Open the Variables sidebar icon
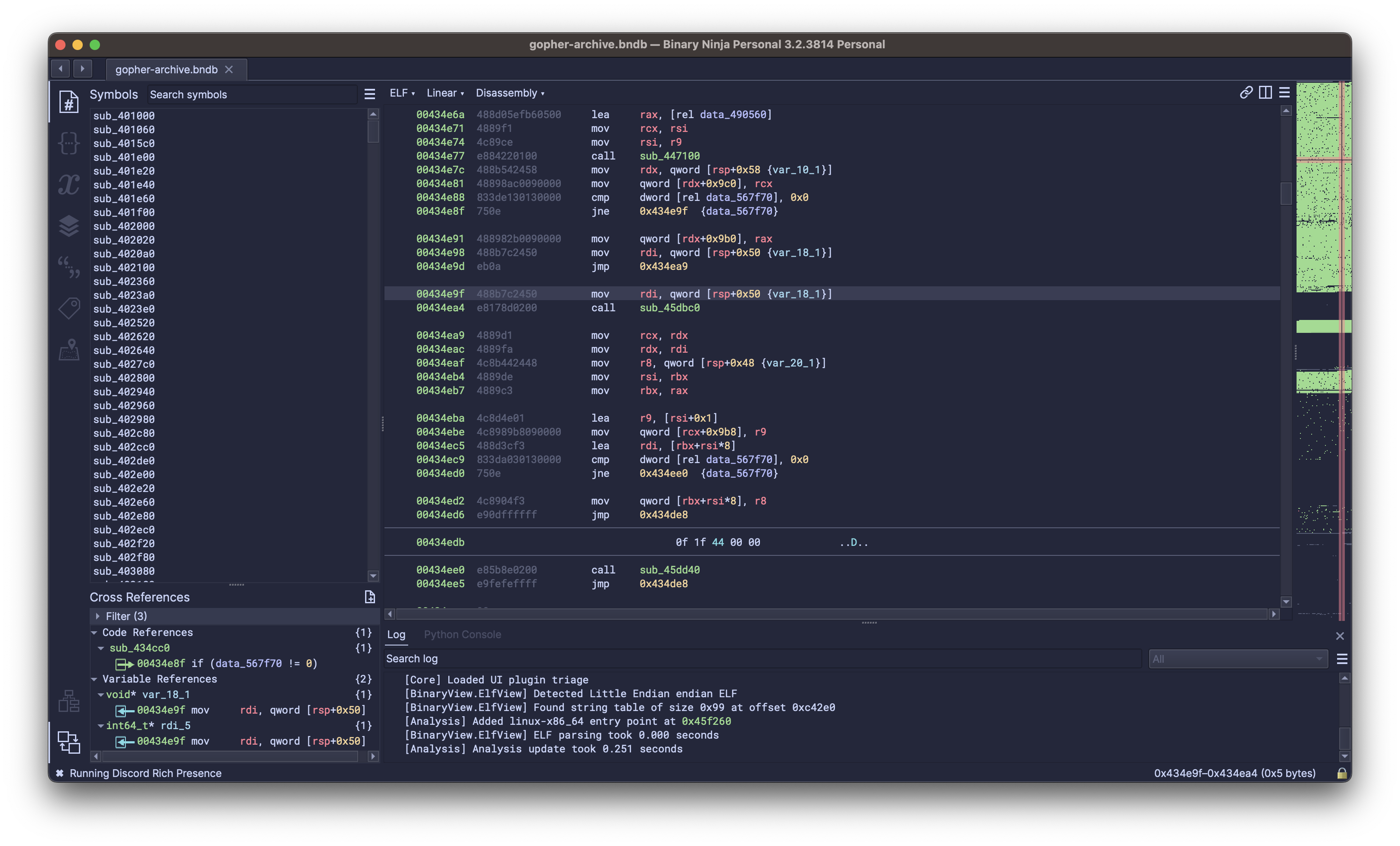The height and width of the screenshot is (846, 1400). click(69, 185)
